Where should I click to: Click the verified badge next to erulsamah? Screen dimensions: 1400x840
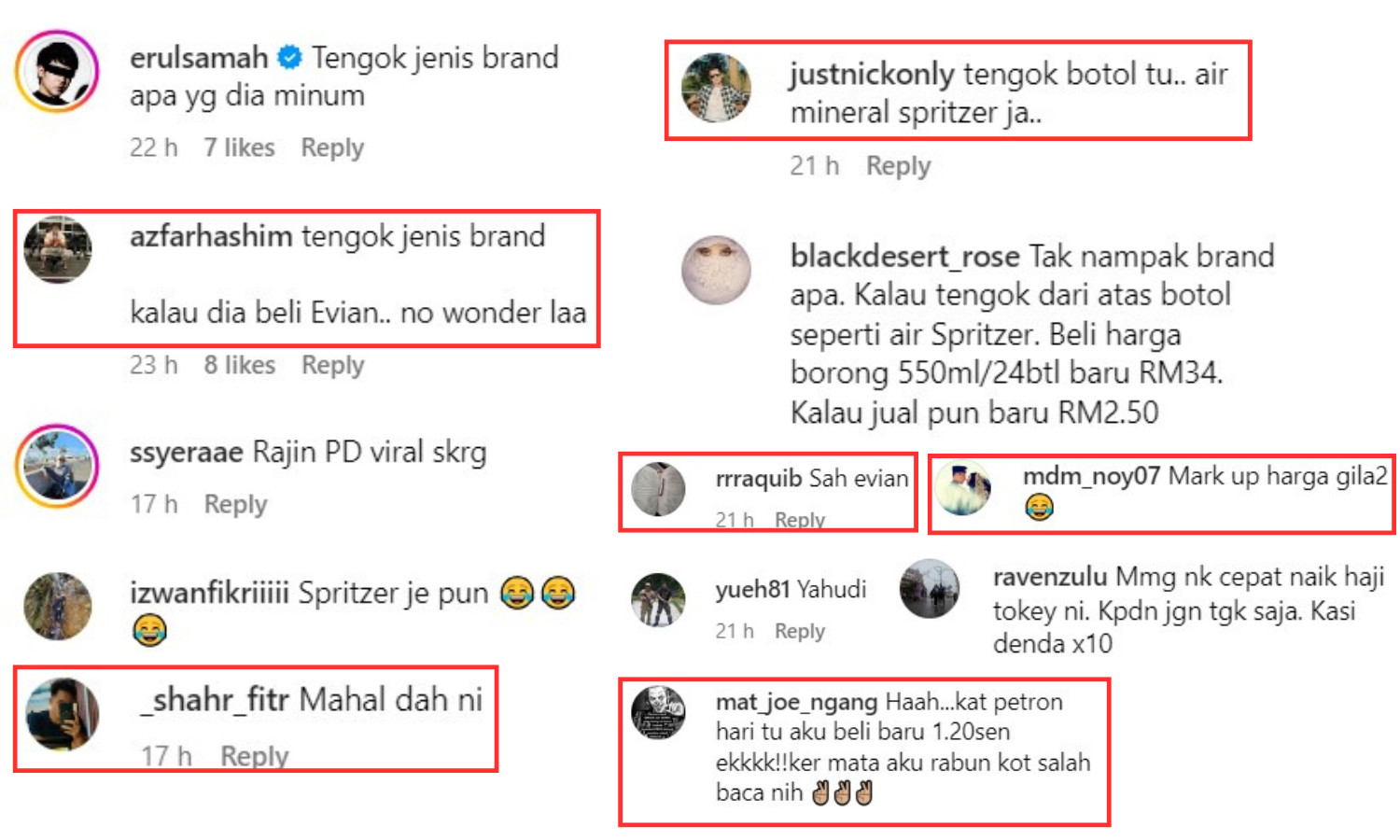290,58
